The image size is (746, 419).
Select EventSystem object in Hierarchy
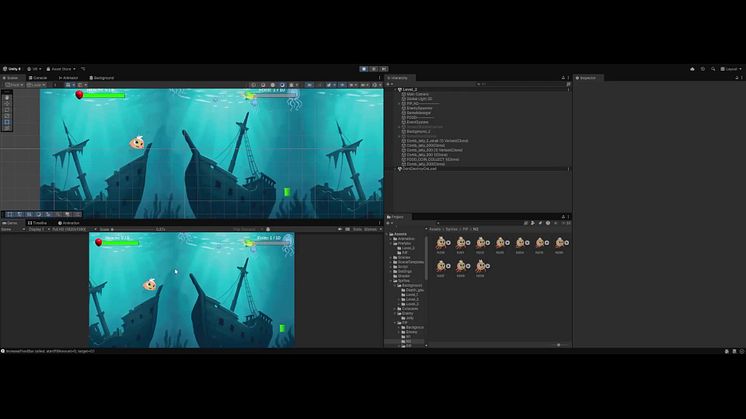pos(418,120)
